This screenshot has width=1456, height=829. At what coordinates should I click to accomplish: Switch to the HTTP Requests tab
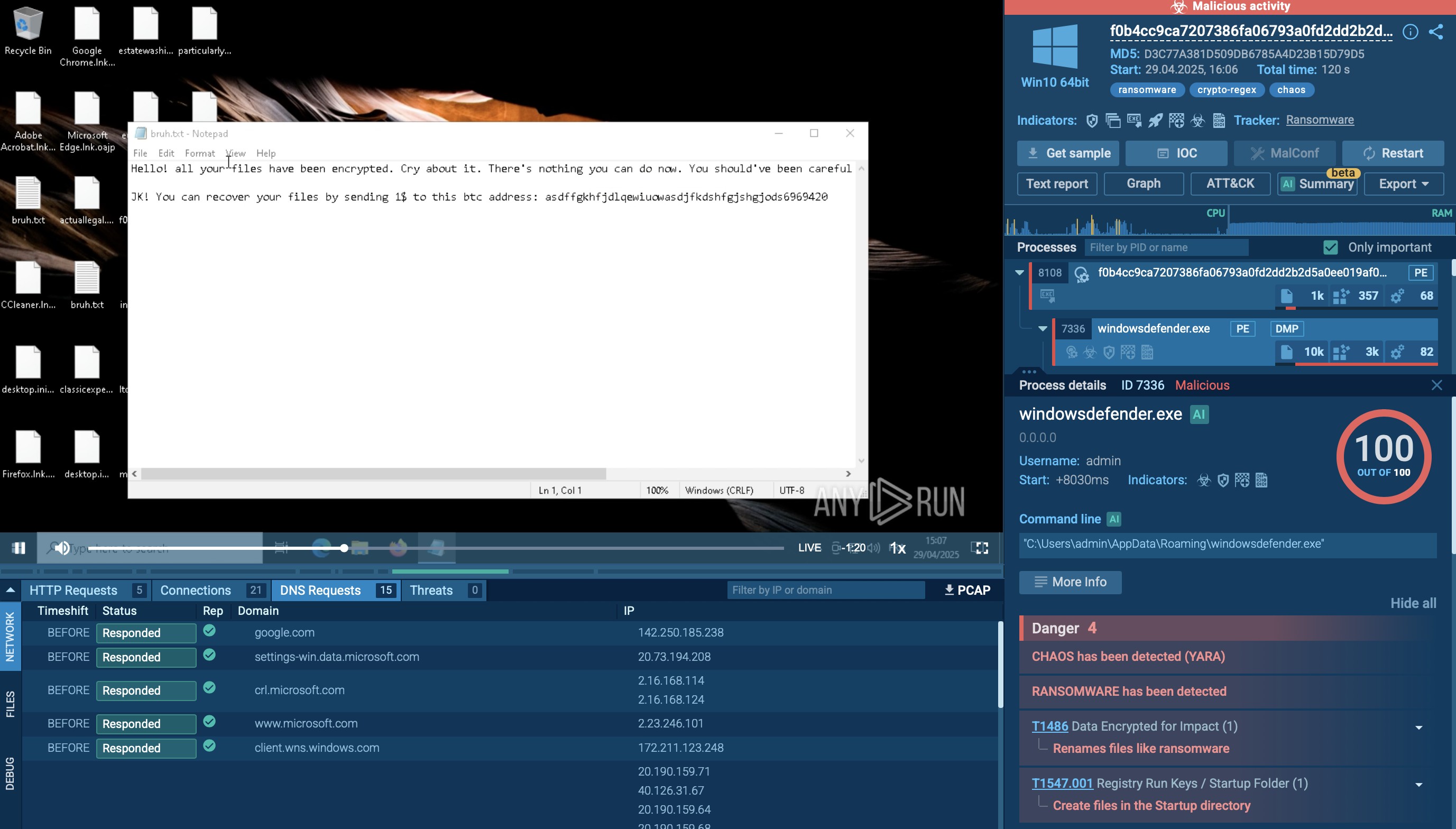[73, 590]
